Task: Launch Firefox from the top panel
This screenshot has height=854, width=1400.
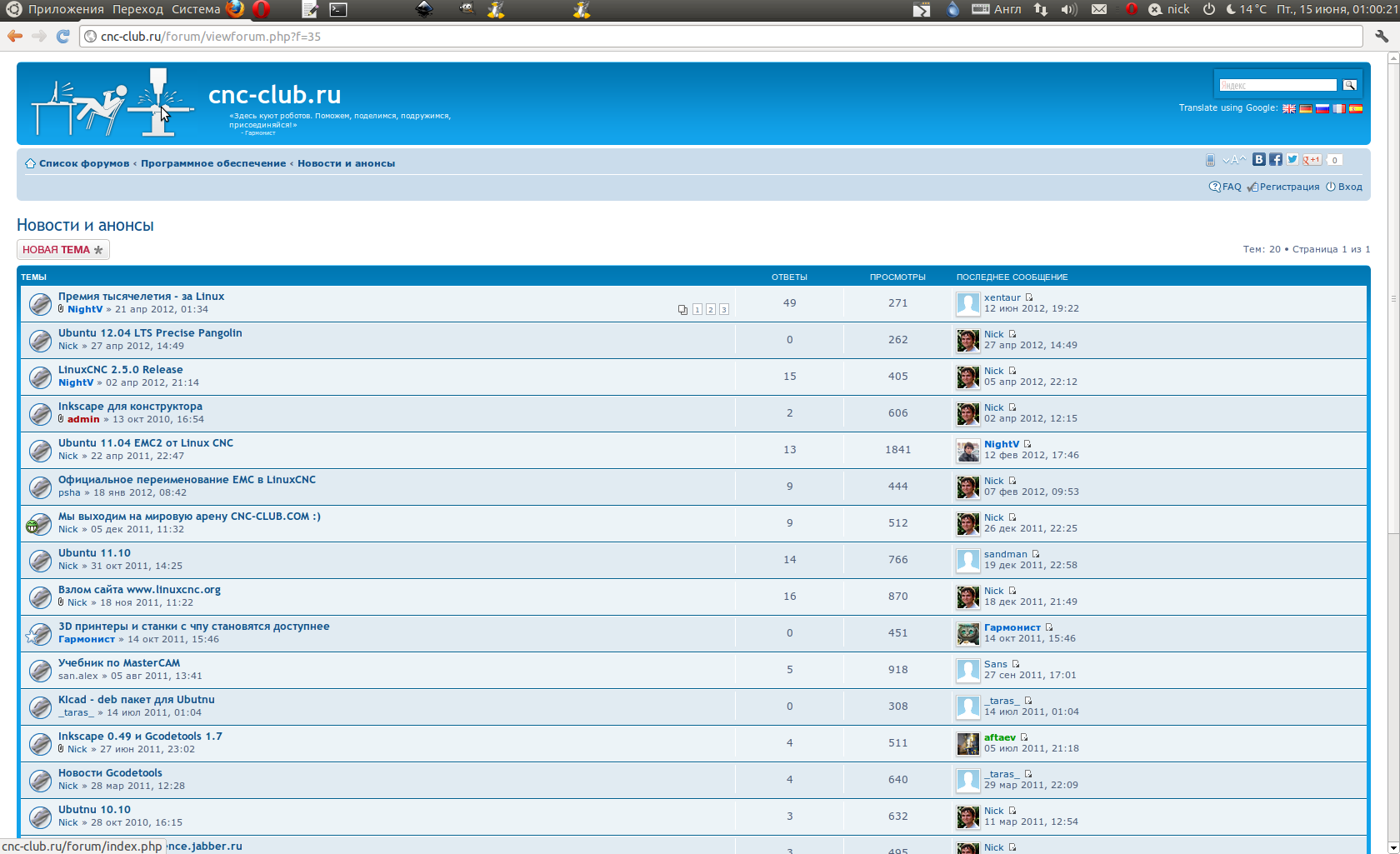Action: [x=235, y=9]
